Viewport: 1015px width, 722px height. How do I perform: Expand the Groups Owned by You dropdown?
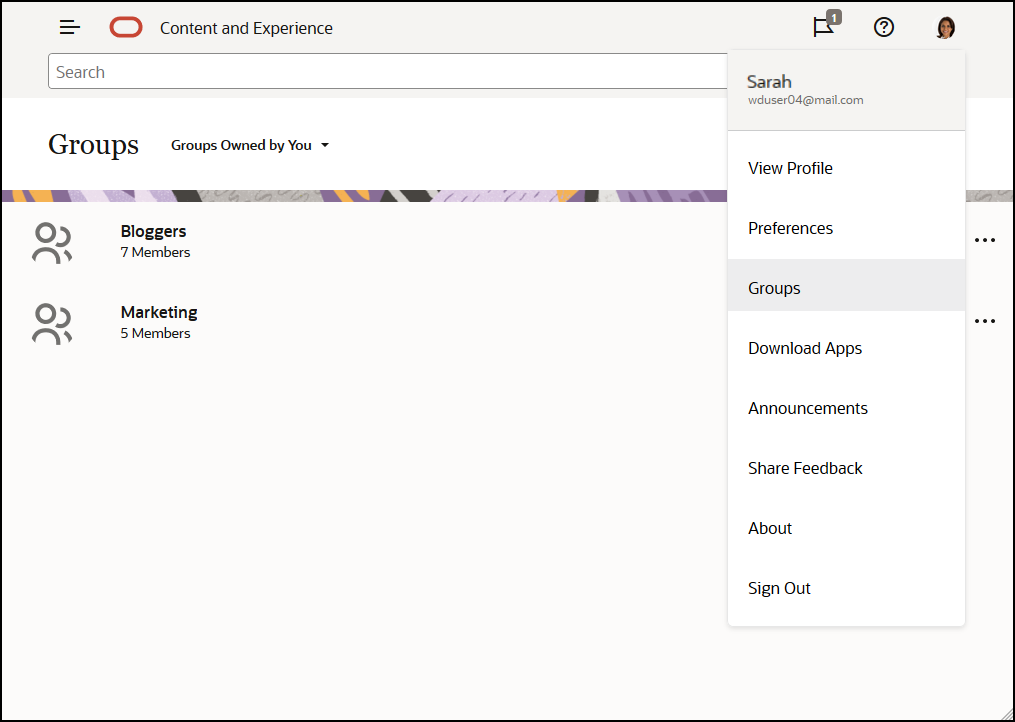tap(250, 145)
